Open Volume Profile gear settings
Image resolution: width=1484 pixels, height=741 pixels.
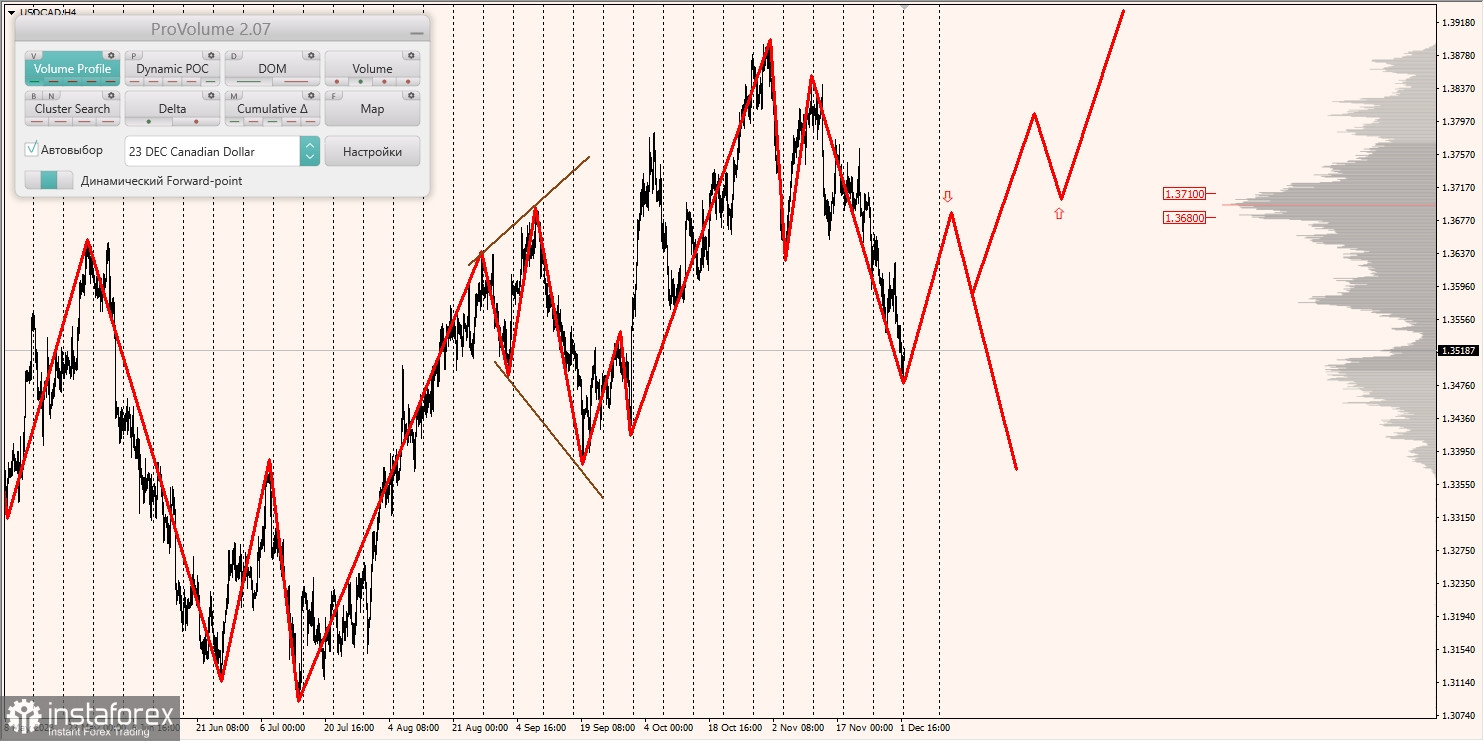[x=111, y=55]
